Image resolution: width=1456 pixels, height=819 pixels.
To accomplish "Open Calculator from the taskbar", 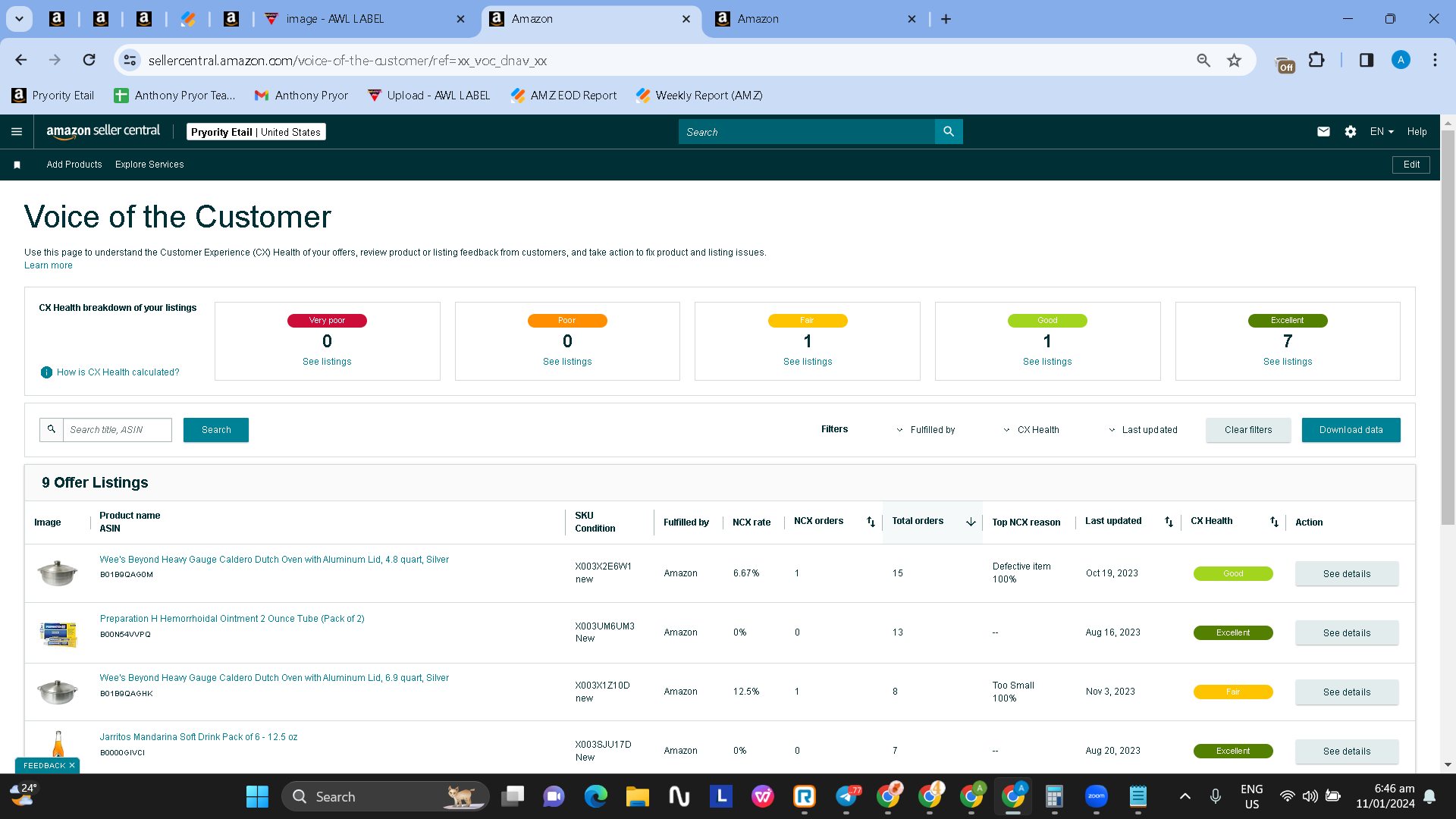I will point(1054,796).
